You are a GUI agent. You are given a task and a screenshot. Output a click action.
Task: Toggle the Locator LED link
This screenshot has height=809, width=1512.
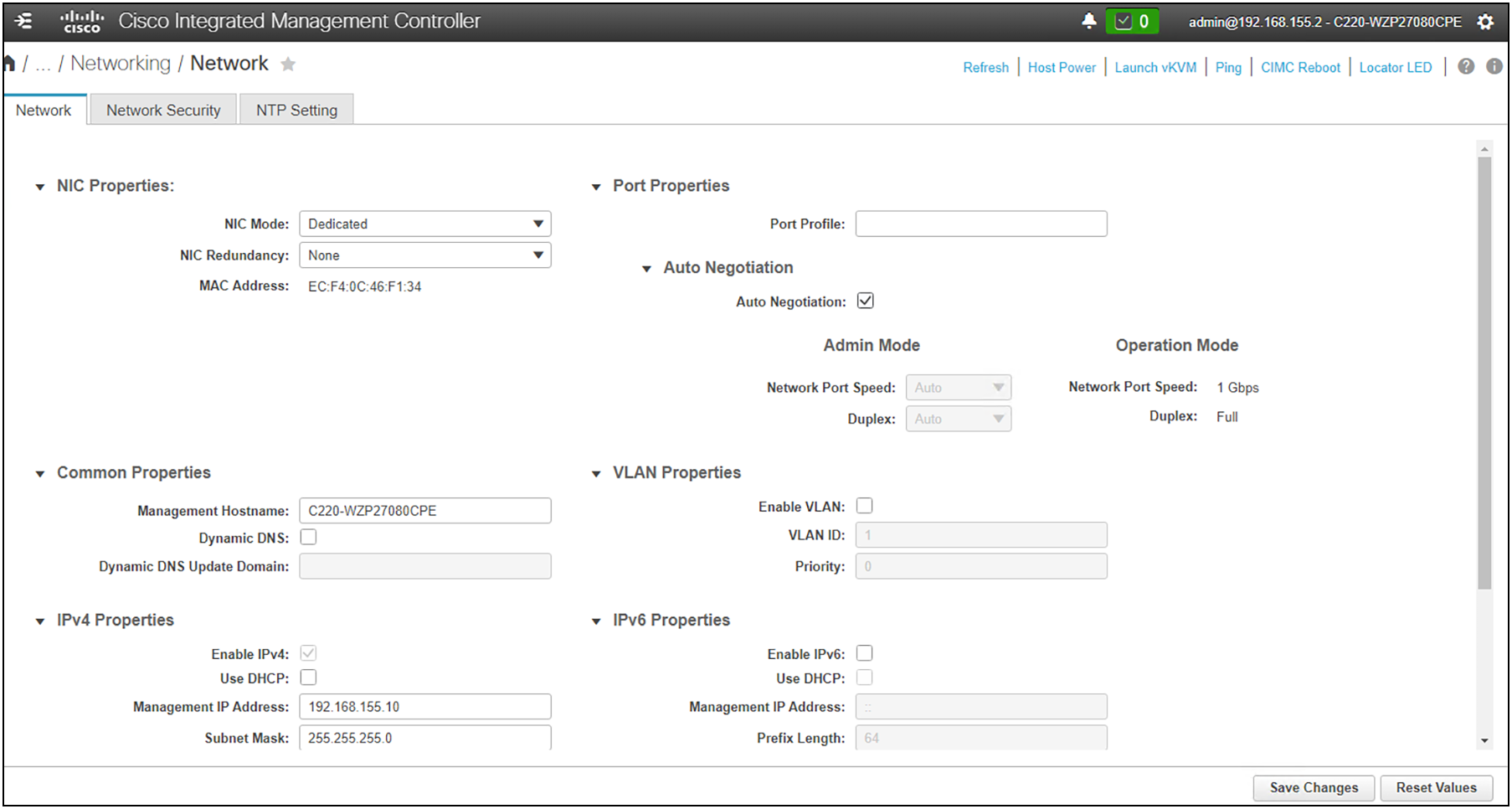[x=1396, y=67]
